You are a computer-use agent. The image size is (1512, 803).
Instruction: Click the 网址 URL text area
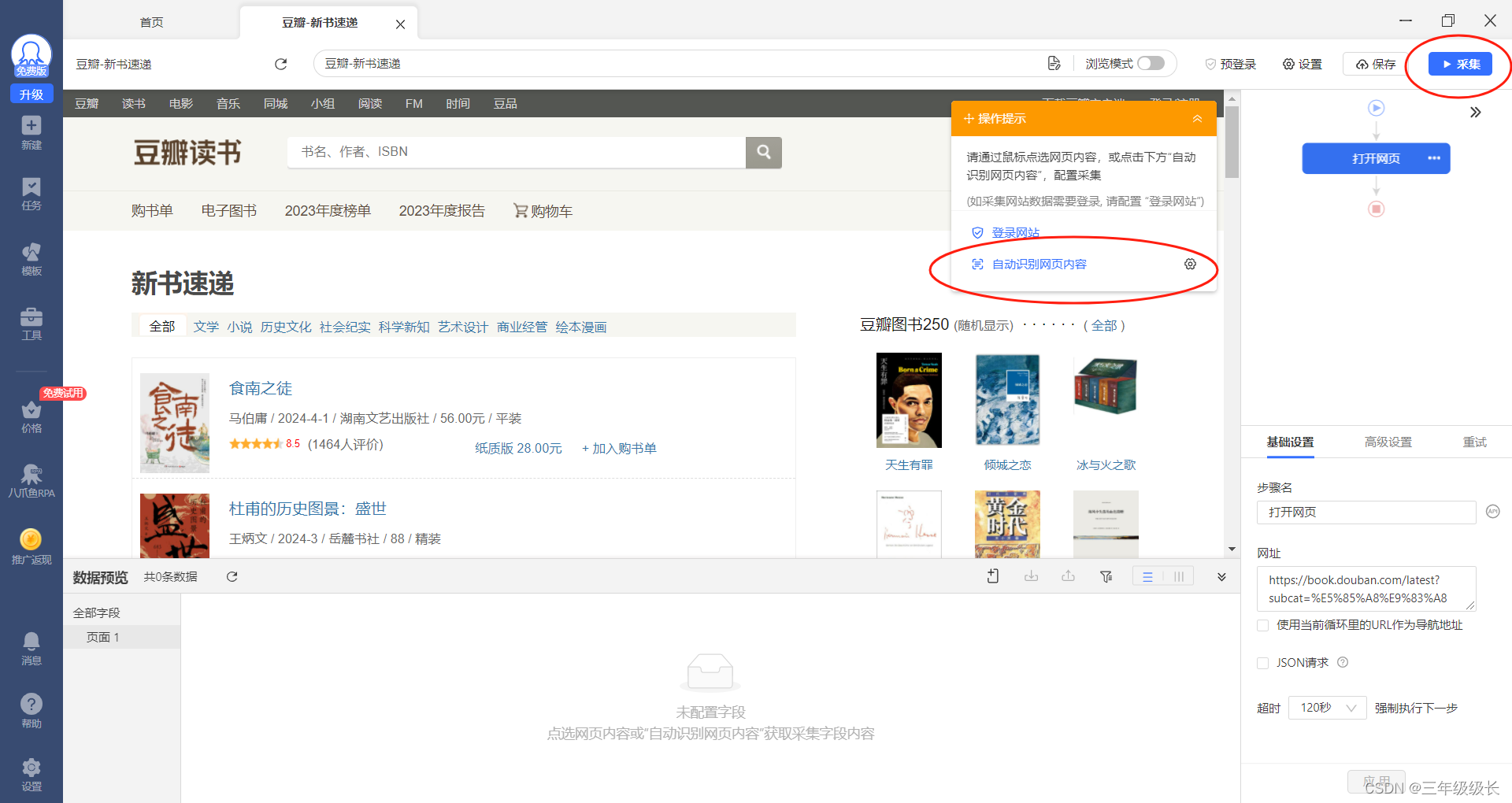click(1366, 589)
